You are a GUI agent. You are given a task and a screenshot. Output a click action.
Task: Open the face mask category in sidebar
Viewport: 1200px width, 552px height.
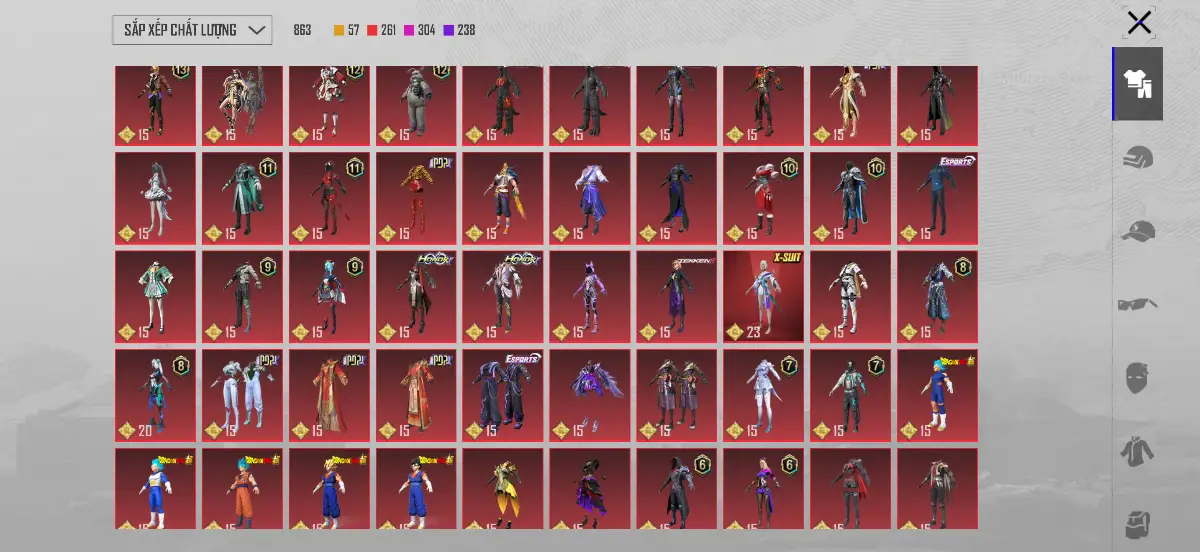1138,378
